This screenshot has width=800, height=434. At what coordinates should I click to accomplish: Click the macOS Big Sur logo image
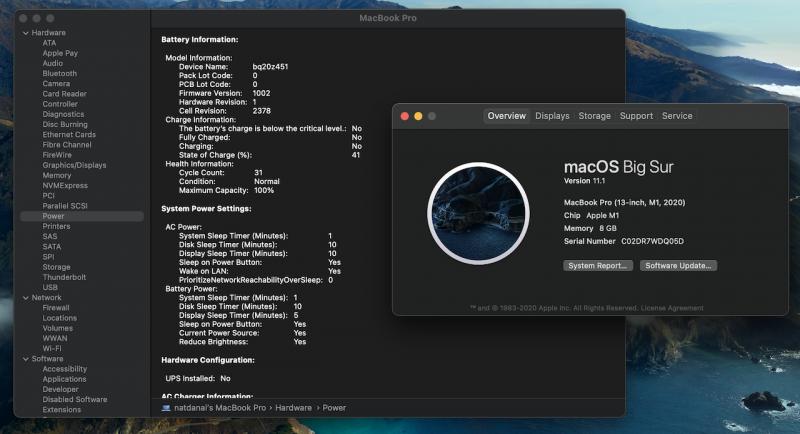pyautogui.click(x=478, y=214)
